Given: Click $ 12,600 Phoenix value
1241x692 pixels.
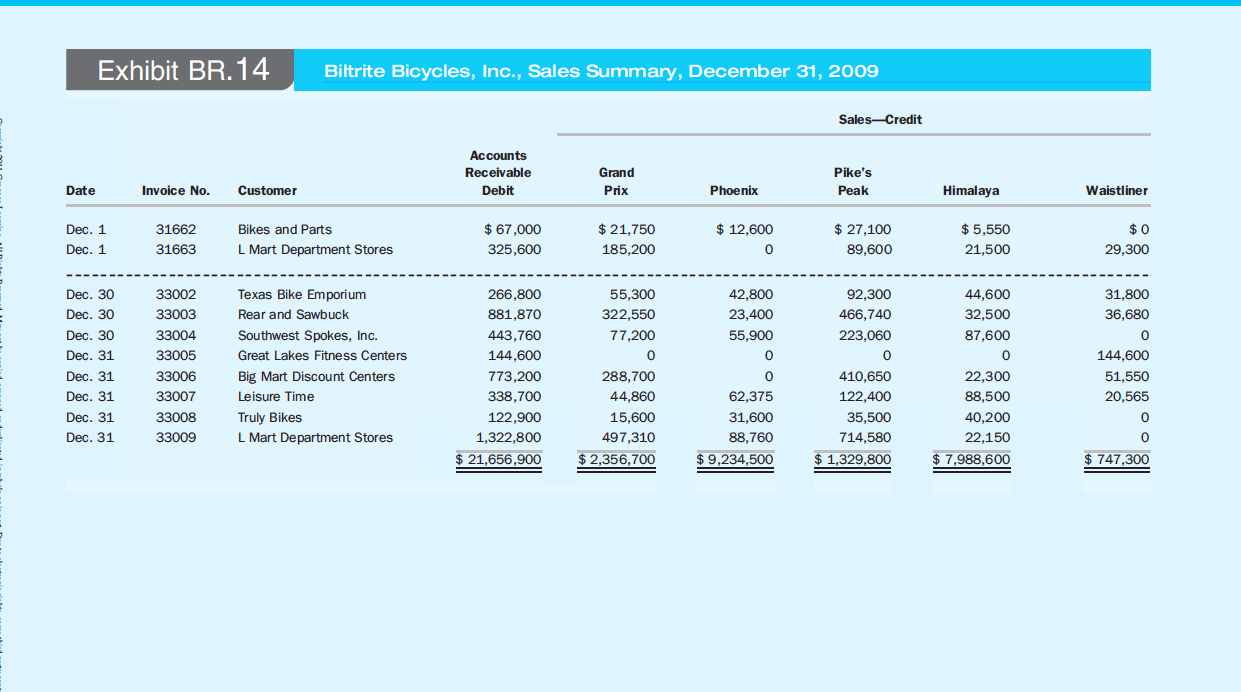Looking at the screenshot, I should (745, 229).
